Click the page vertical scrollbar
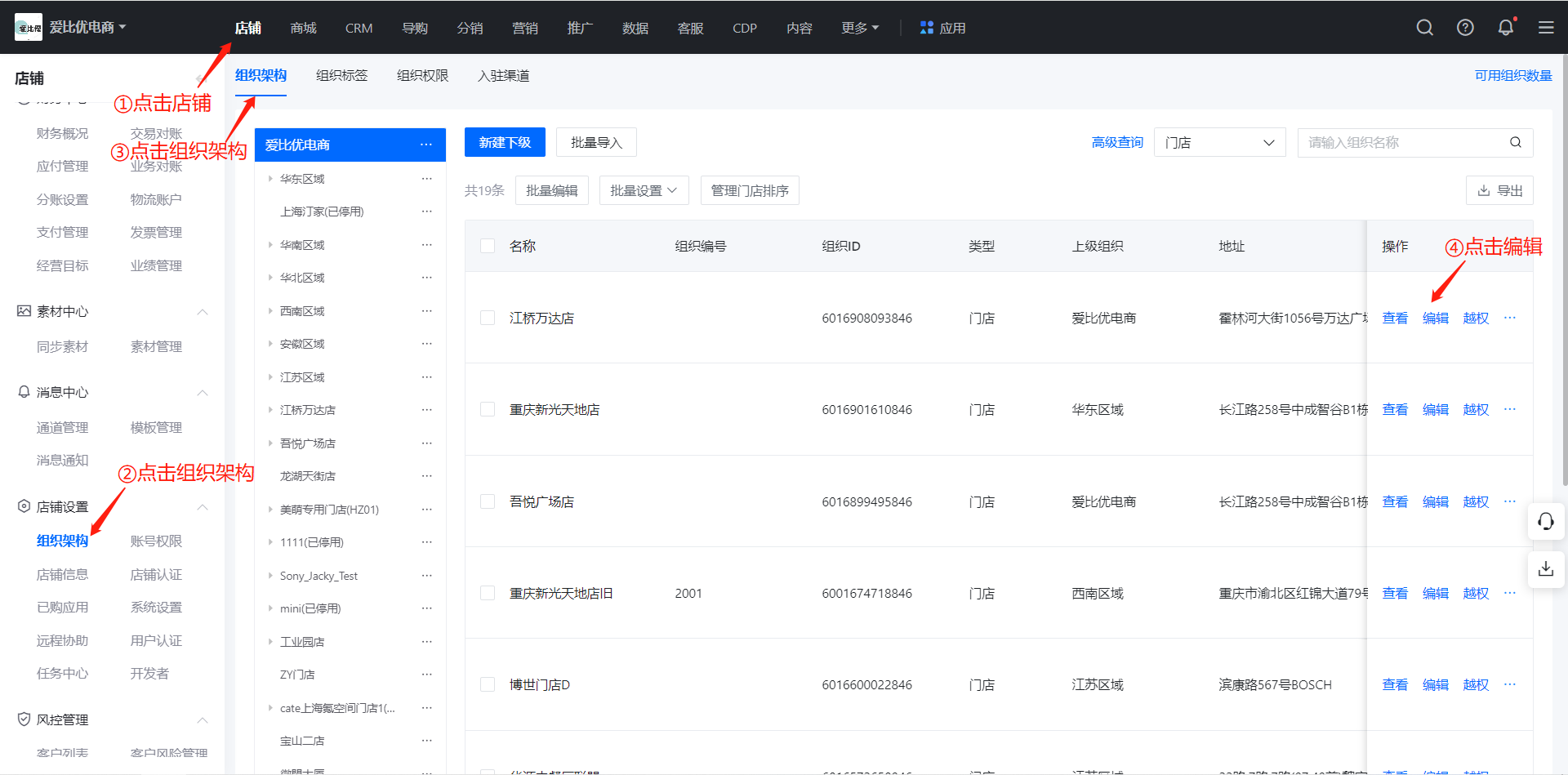The image size is (1568, 775). coord(1564,269)
